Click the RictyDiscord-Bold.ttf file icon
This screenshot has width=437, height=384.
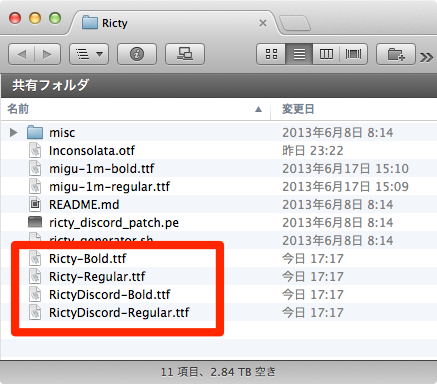point(35,294)
